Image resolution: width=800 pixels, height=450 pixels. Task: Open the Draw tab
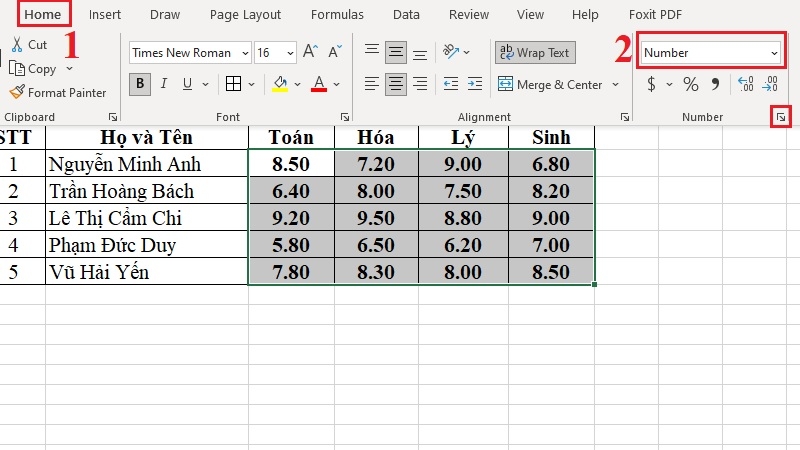click(x=165, y=14)
